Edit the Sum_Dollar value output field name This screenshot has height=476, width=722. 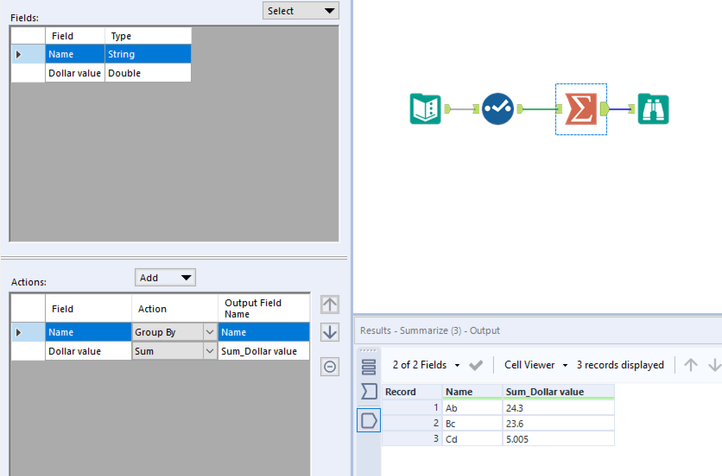click(x=264, y=351)
